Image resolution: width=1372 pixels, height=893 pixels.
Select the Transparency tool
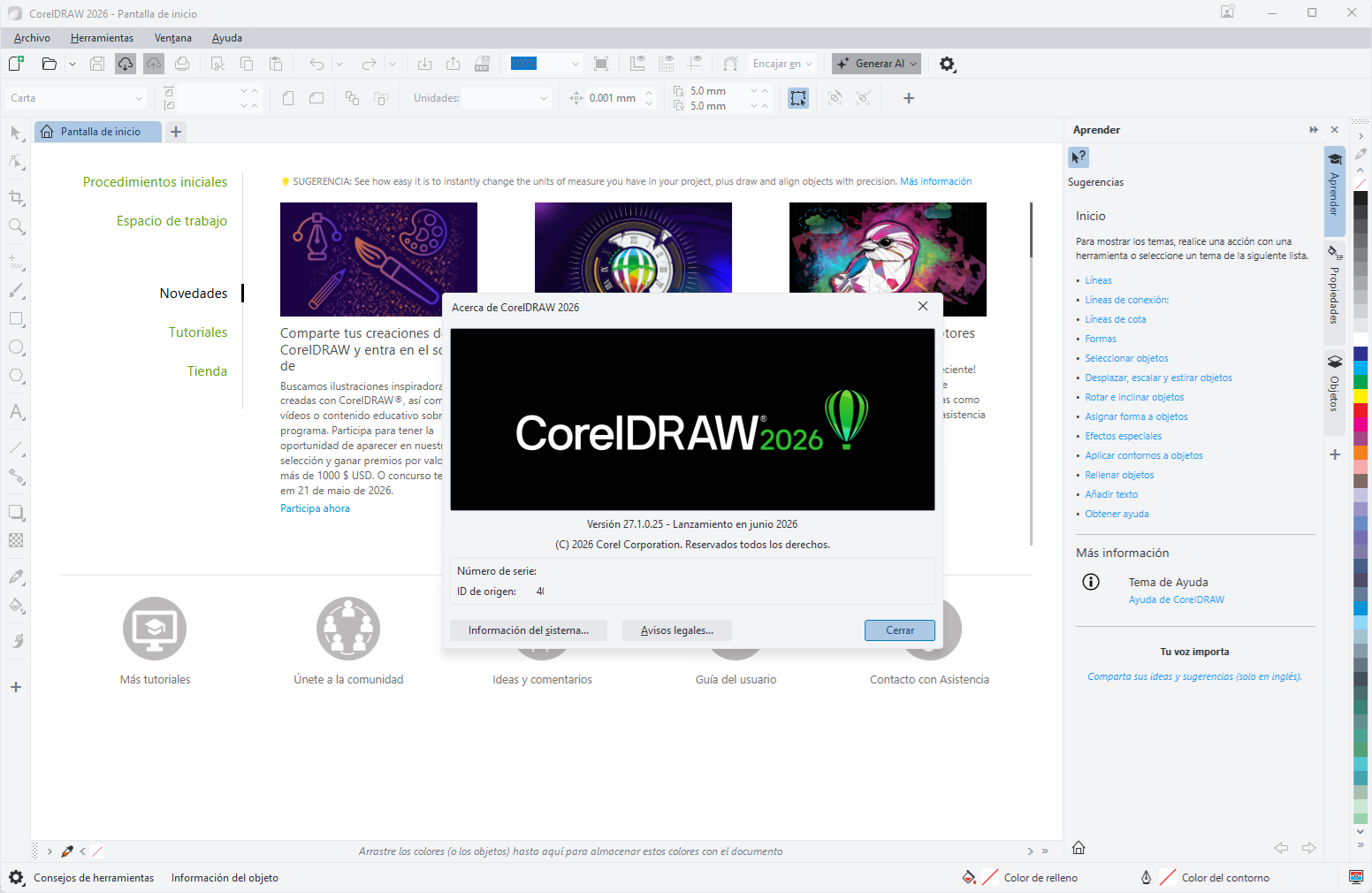[16, 540]
